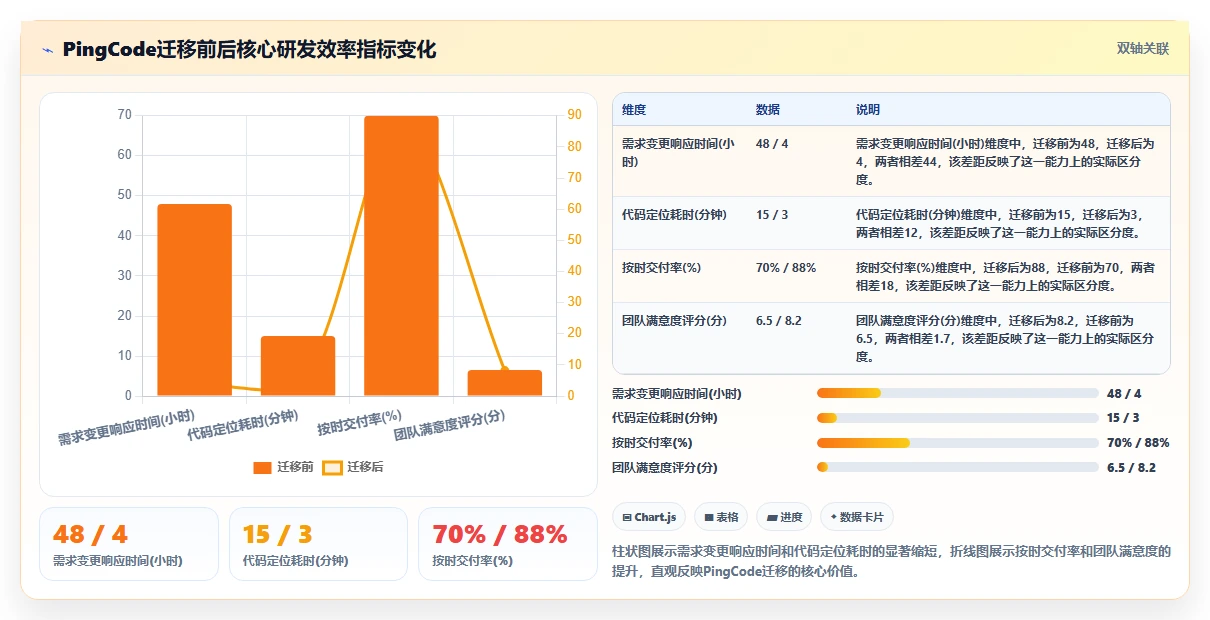The image size is (1210, 620).
Task: Click the 维度 column header in the table
Action: click(x=634, y=109)
